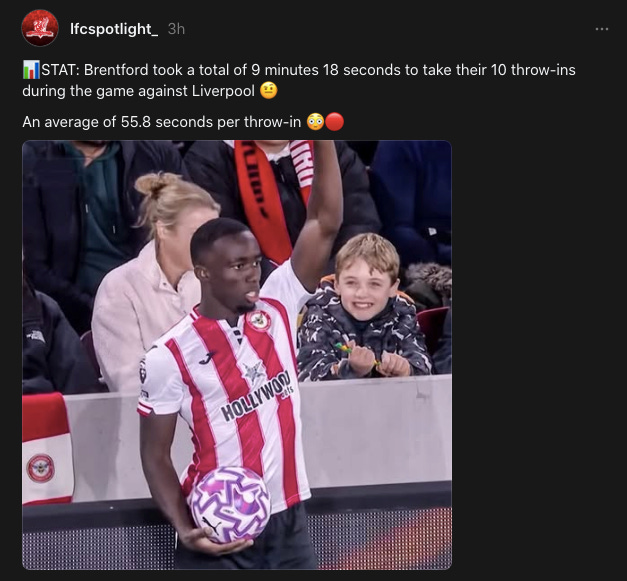Viewport: 627px width, 581px height.
Task: Click the Brentford crest on player's shirt
Action: pyautogui.click(x=259, y=321)
